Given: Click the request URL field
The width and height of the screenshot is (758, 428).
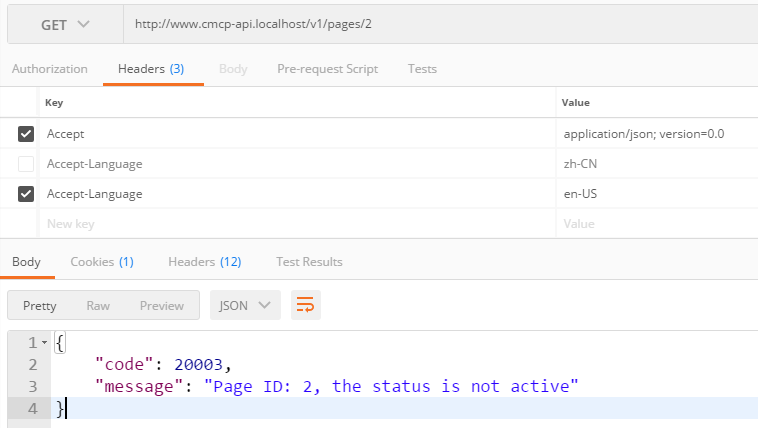Looking at the screenshot, I should (x=440, y=24).
